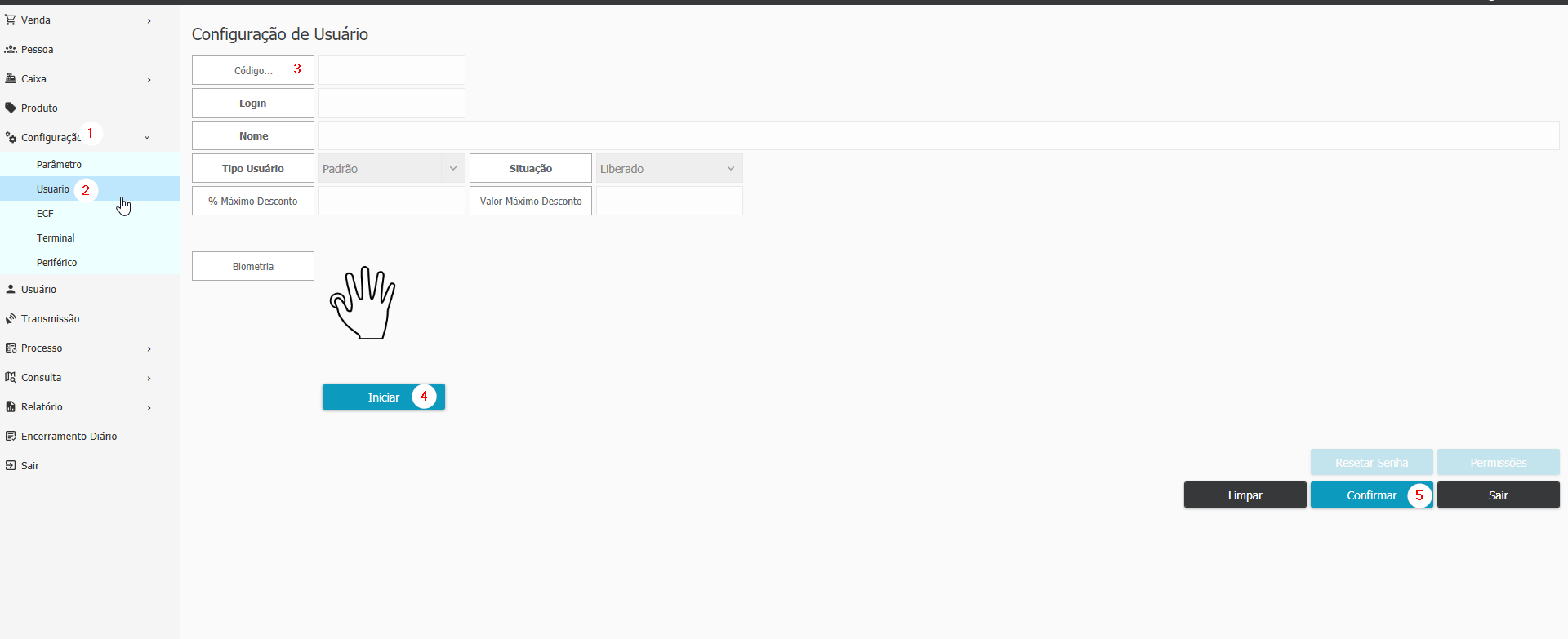Viewport: 1568px width, 639px height.
Task: Click the Consulta magnifier icon
Action: coord(11,377)
